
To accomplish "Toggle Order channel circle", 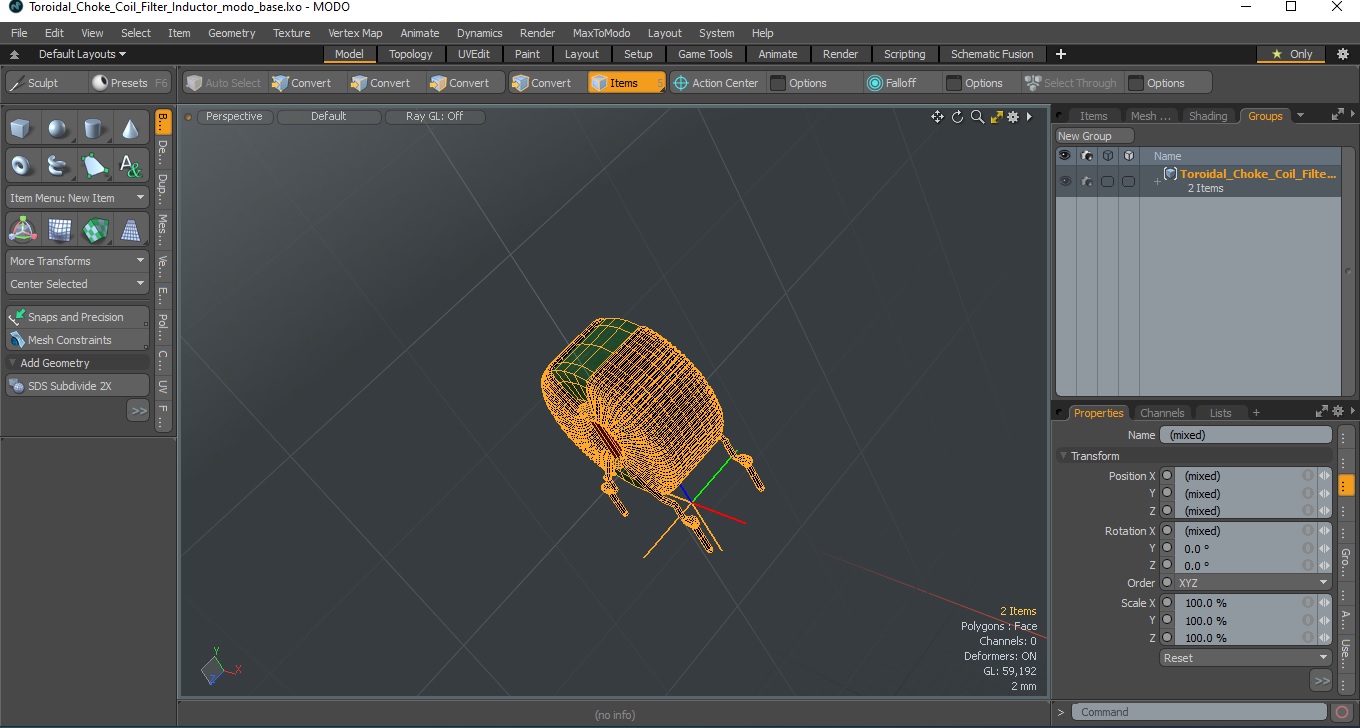I will coord(1167,583).
